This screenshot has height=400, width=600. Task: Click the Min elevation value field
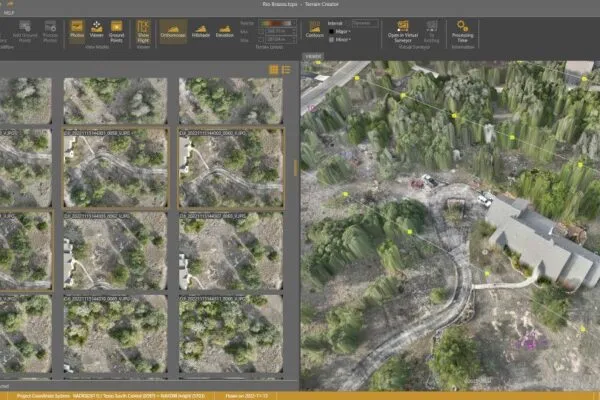280,39
